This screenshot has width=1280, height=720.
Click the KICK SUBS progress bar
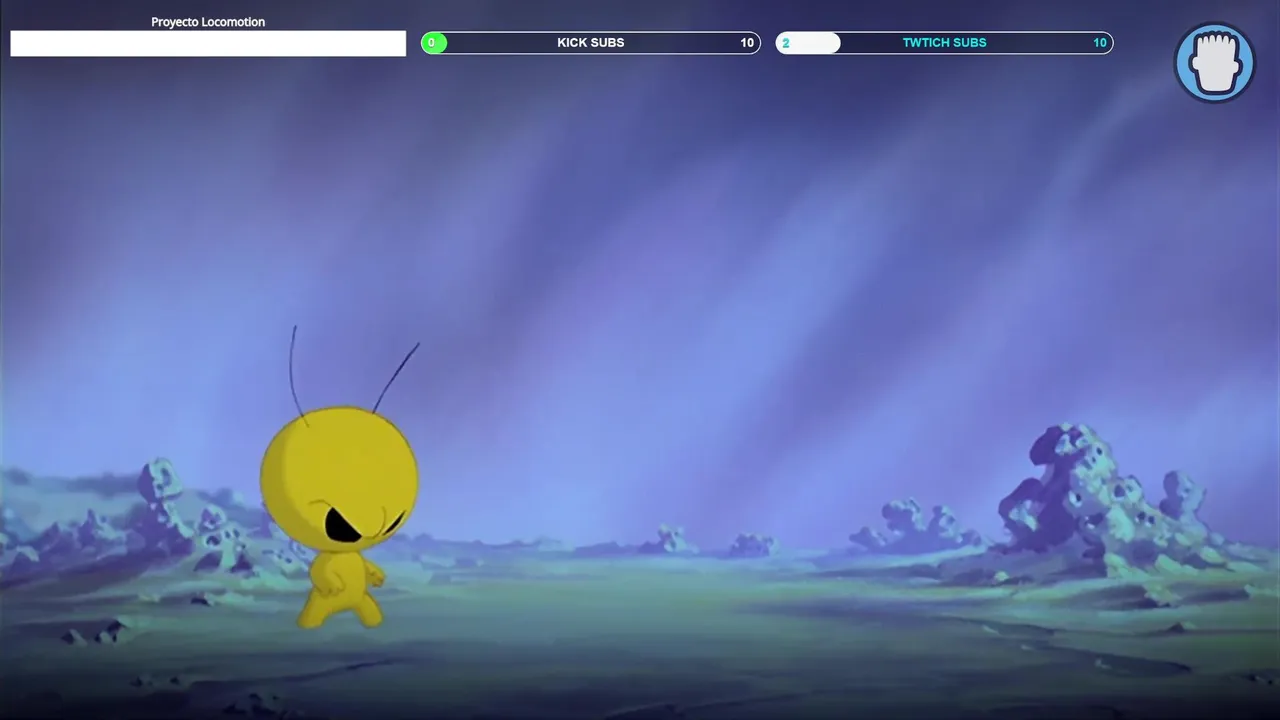point(591,43)
